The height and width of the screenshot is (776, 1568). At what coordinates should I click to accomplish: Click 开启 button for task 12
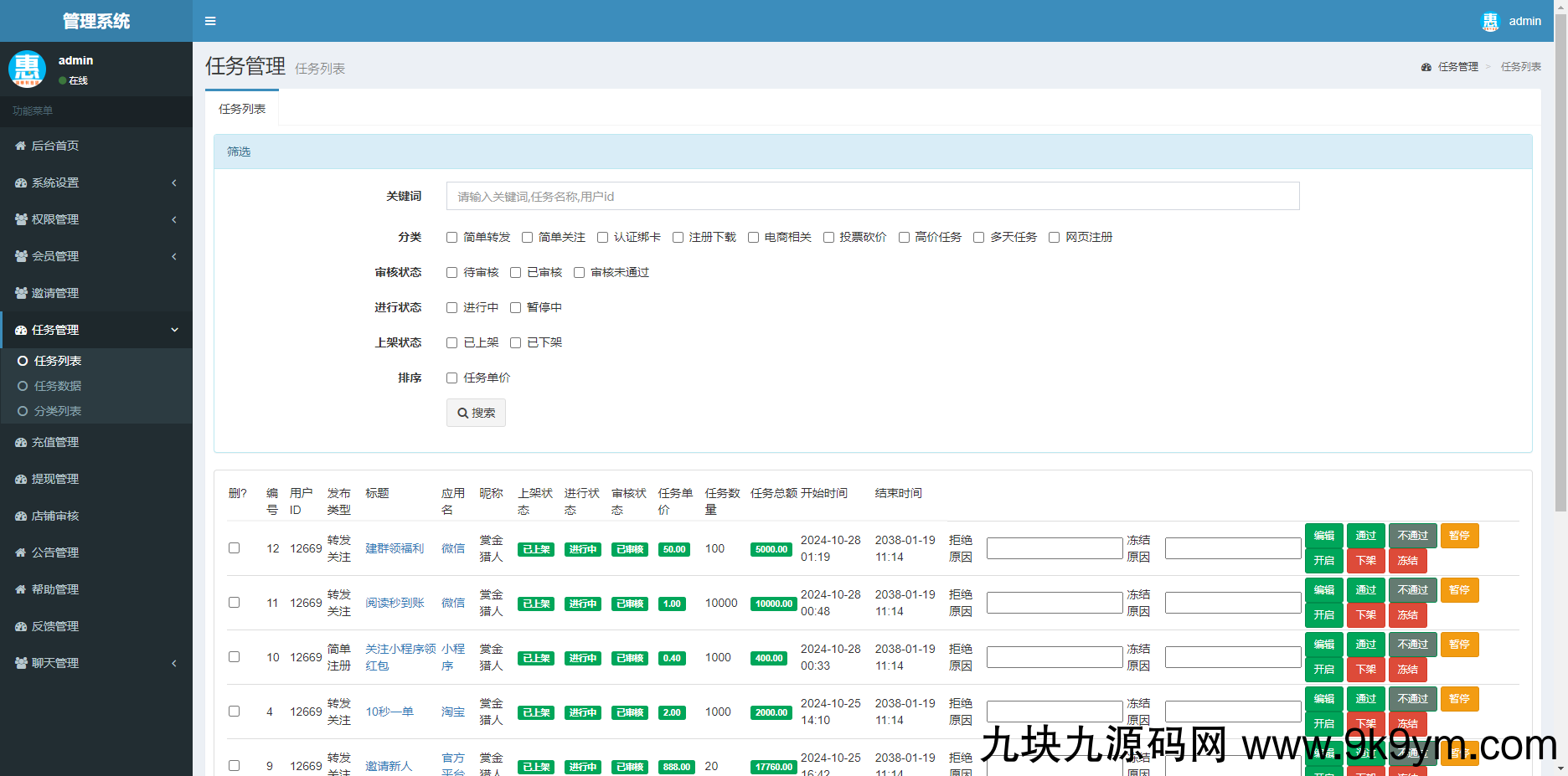[1324, 561]
